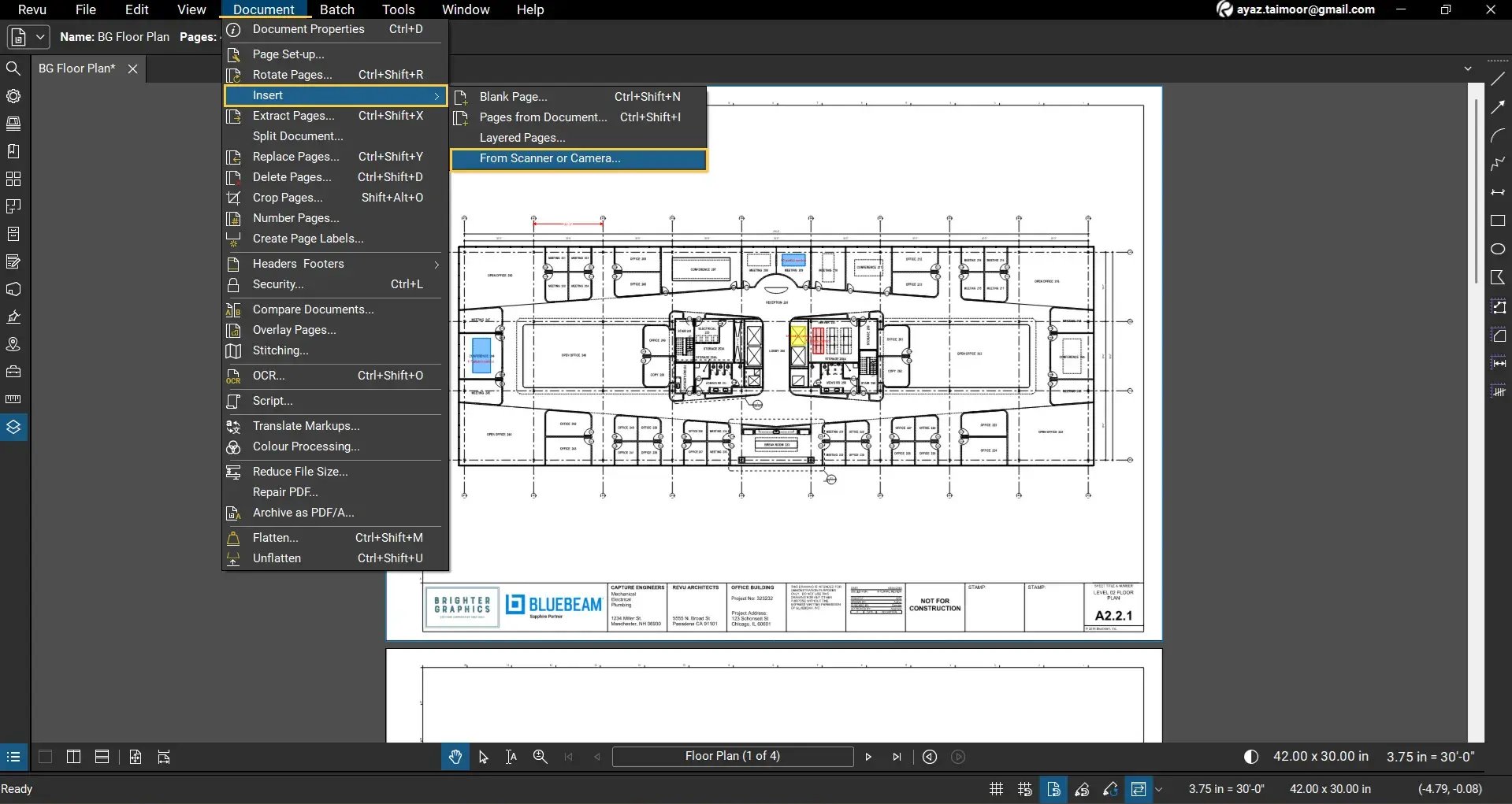Activate the Select Text tool
Screen dimensions: 1512x804
pos(511,756)
